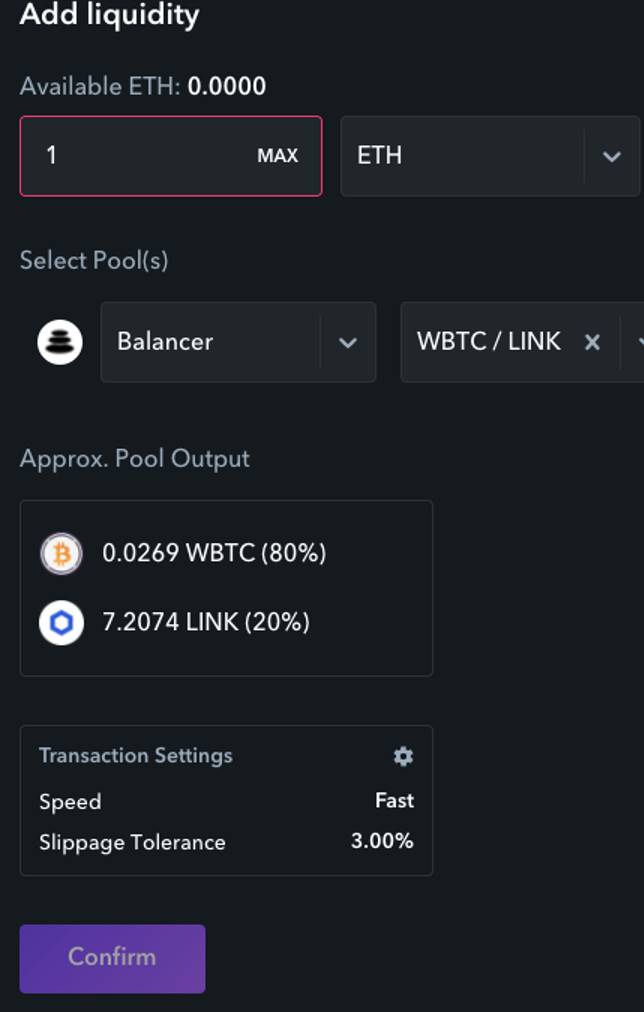Click MAX to use full balance
This screenshot has width=644, height=1012.
point(277,156)
